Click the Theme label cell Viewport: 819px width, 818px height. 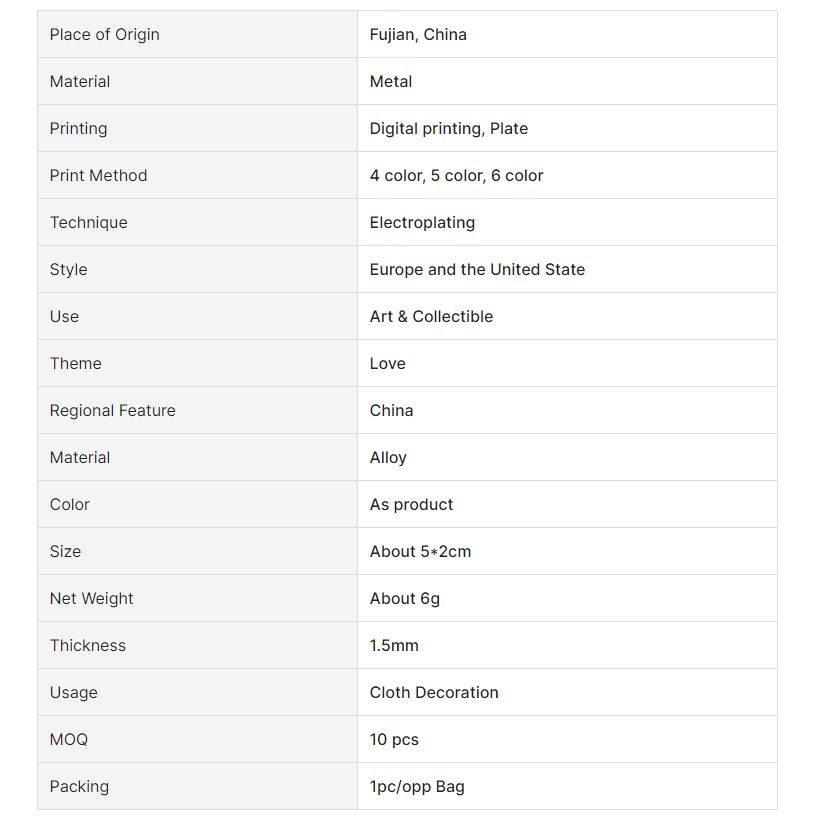tap(76, 363)
